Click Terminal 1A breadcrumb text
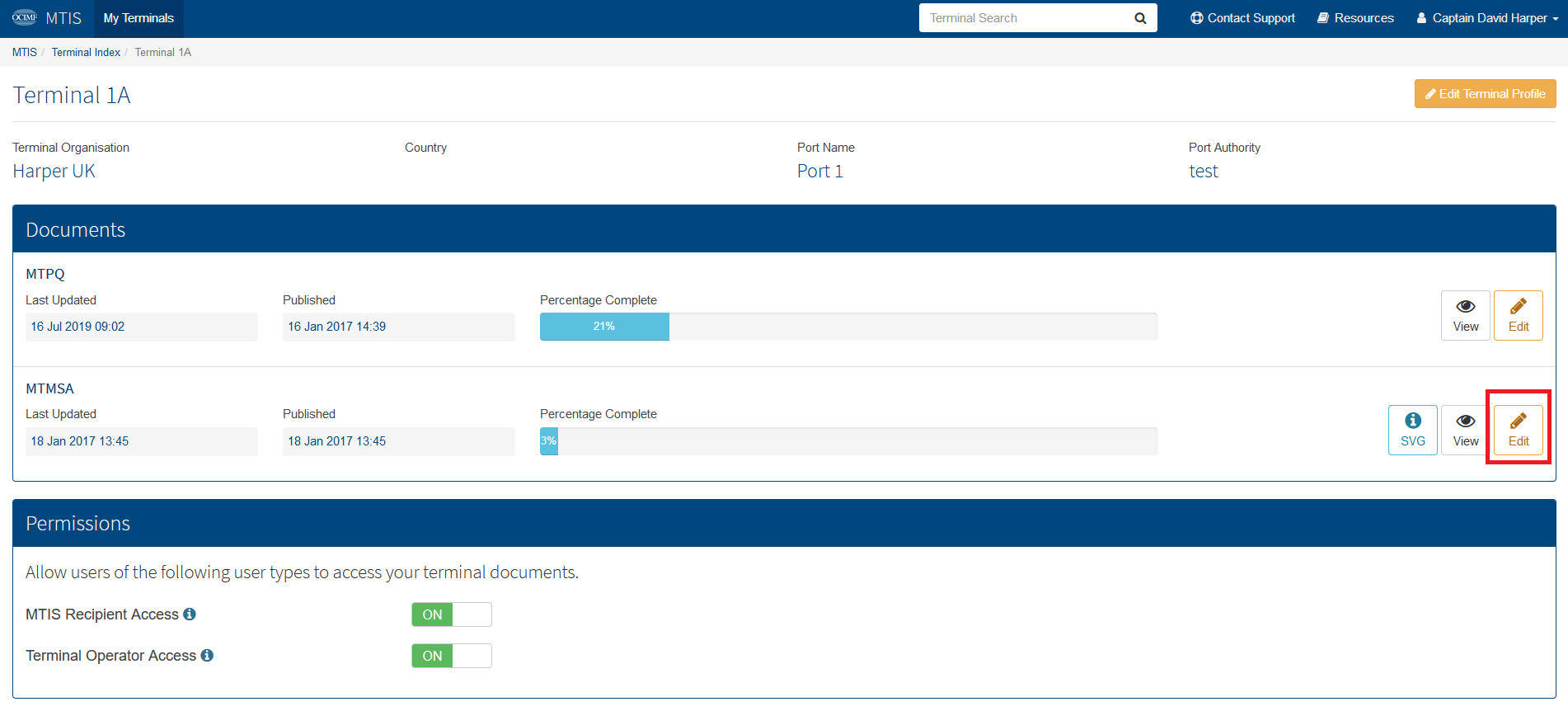 click(163, 52)
